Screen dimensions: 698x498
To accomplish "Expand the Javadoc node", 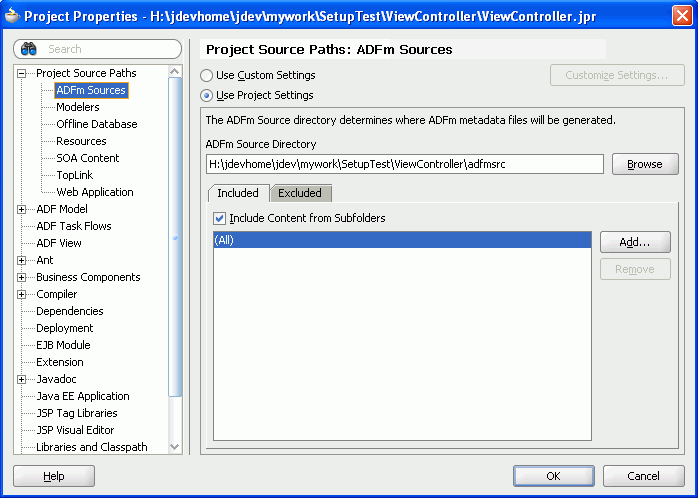I will [21, 379].
